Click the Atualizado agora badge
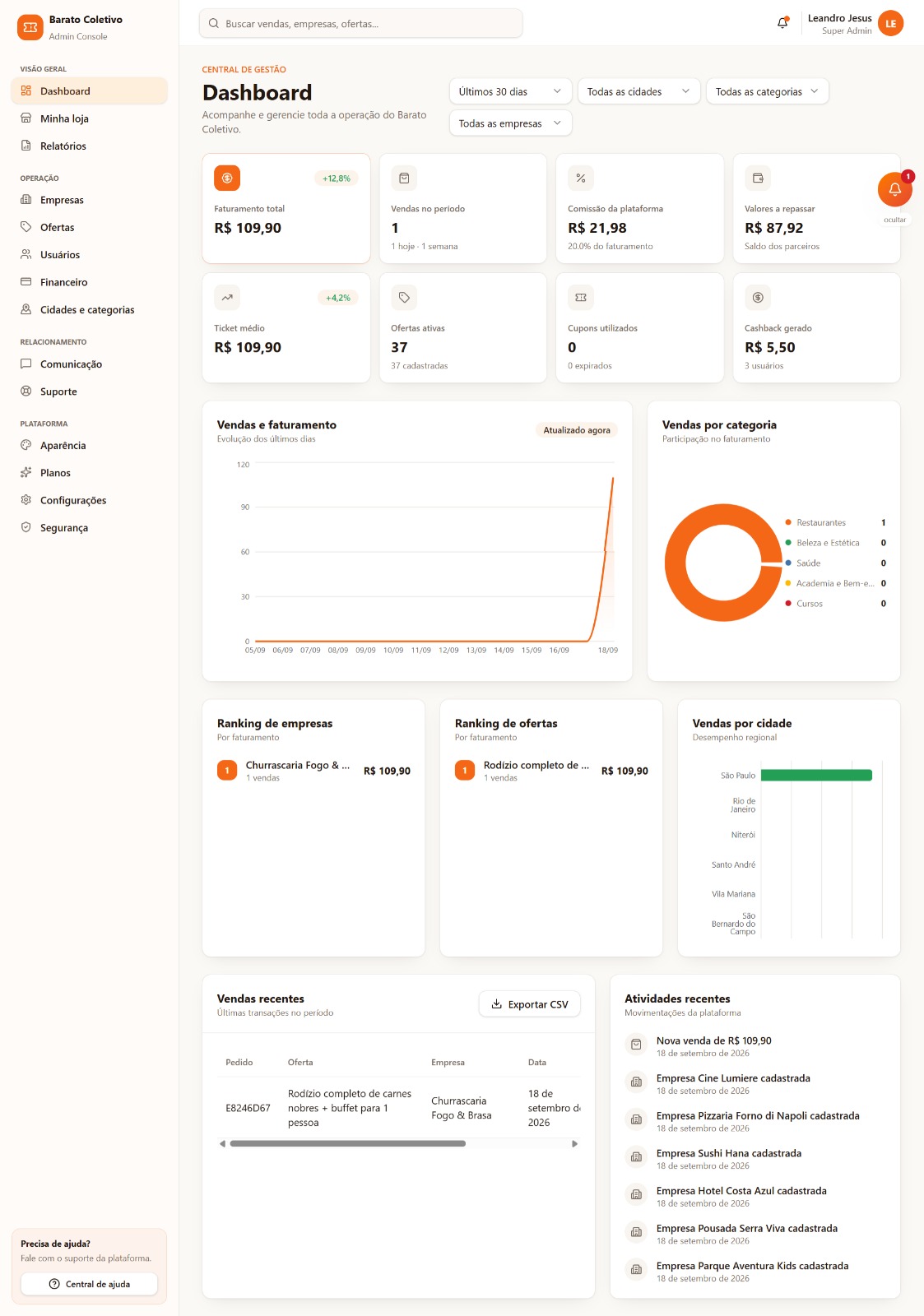The image size is (924, 1316). tap(577, 430)
